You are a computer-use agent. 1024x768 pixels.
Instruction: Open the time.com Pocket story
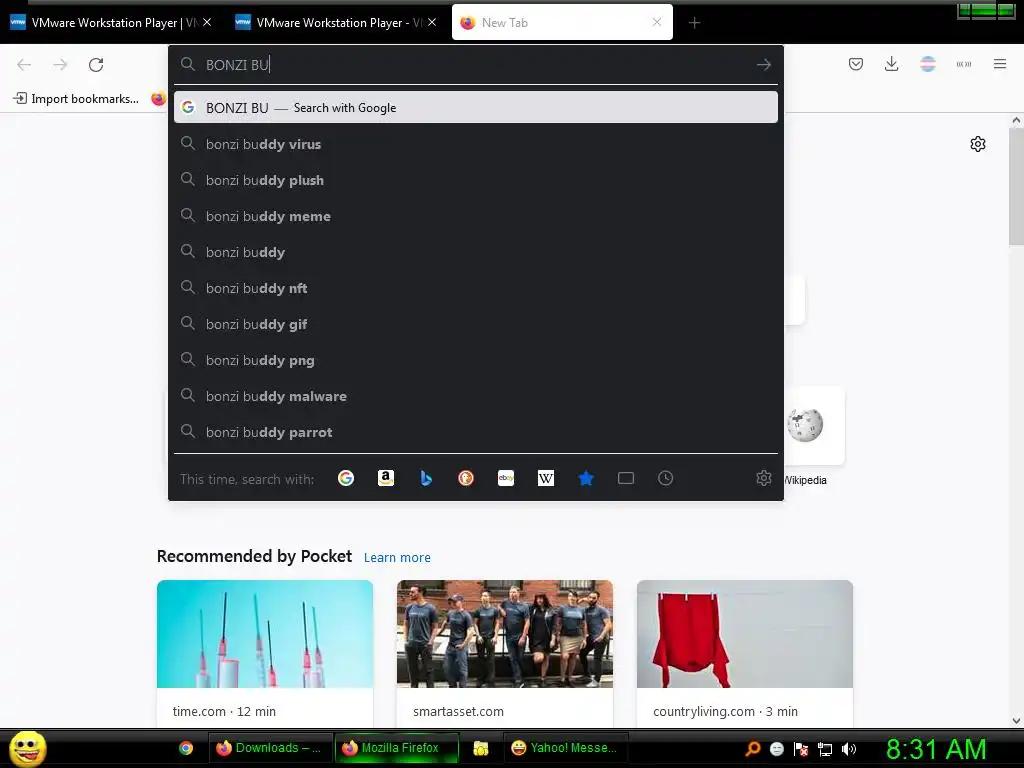[x=264, y=653]
